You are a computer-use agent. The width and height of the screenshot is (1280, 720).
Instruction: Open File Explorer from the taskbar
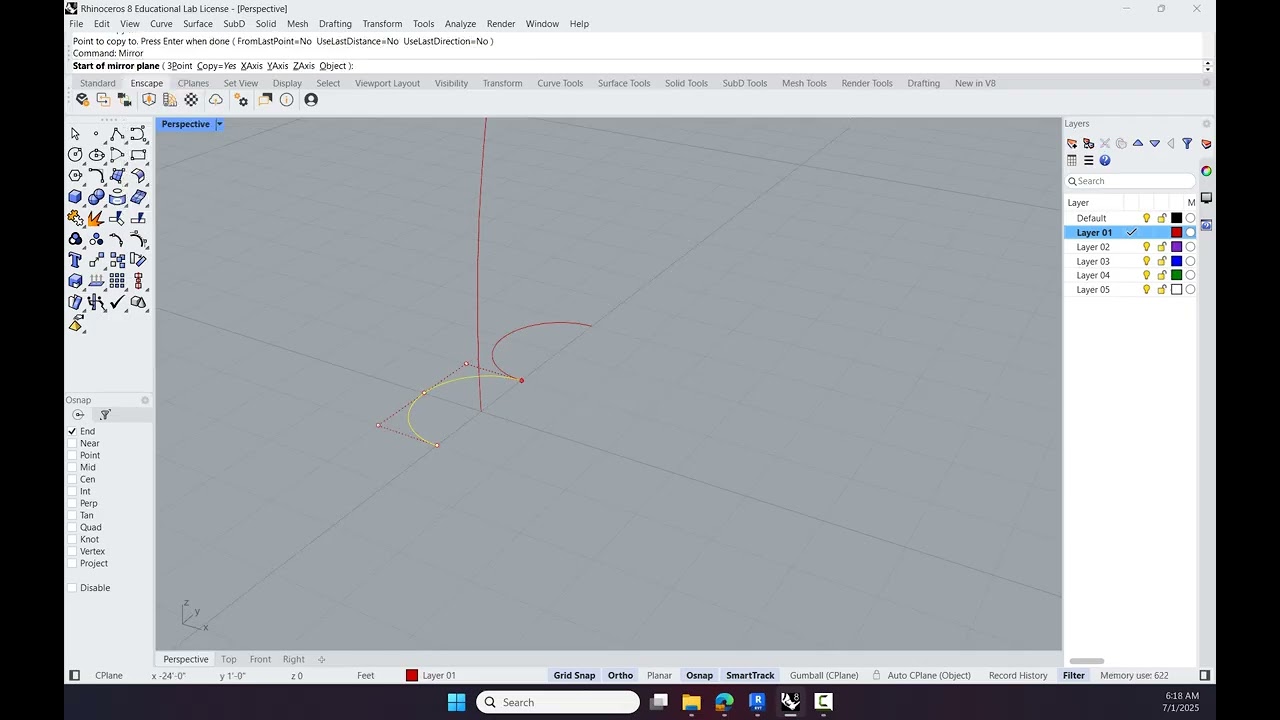click(x=691, y=702)
